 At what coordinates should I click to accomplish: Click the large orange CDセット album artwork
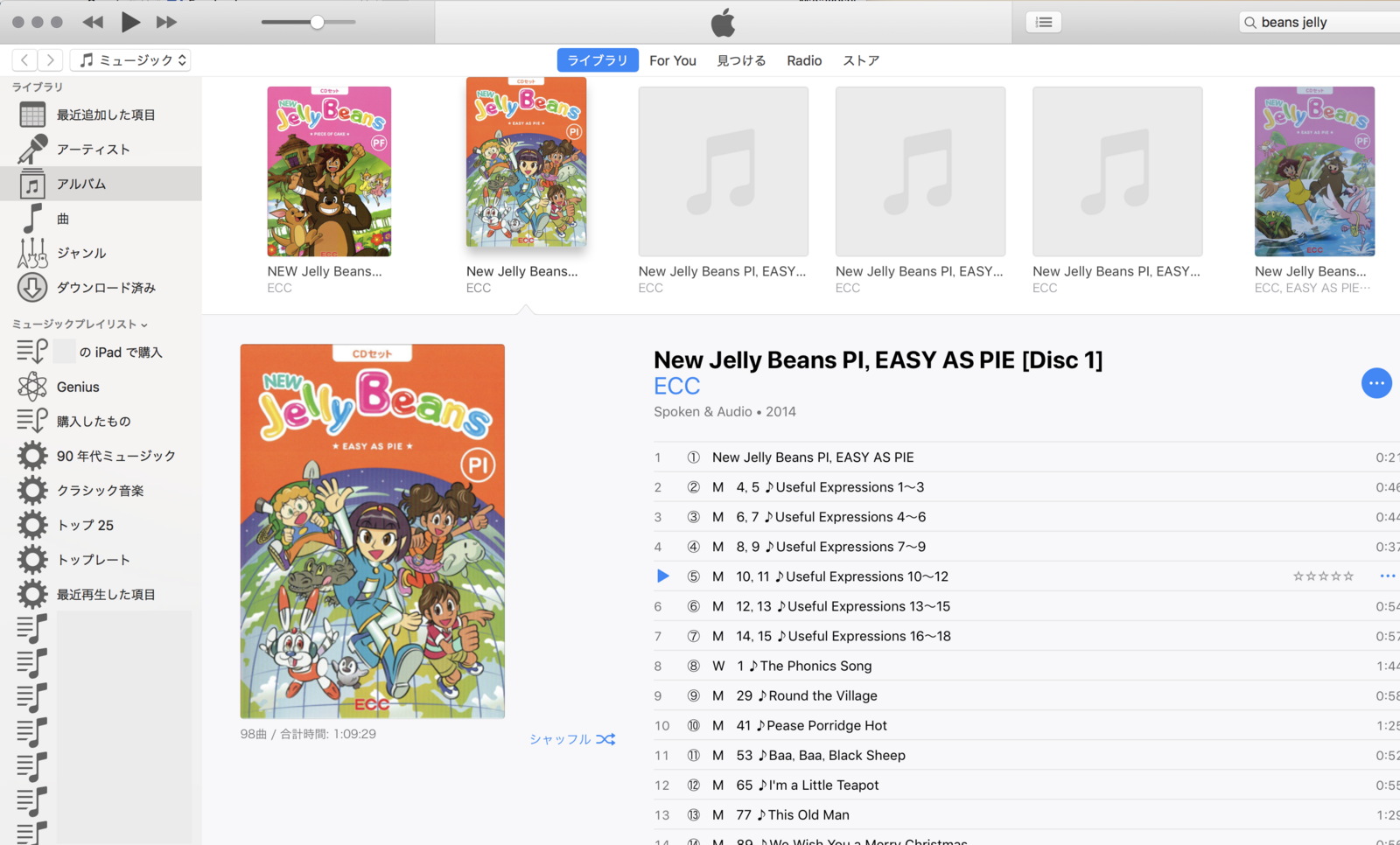coord(373,531)
